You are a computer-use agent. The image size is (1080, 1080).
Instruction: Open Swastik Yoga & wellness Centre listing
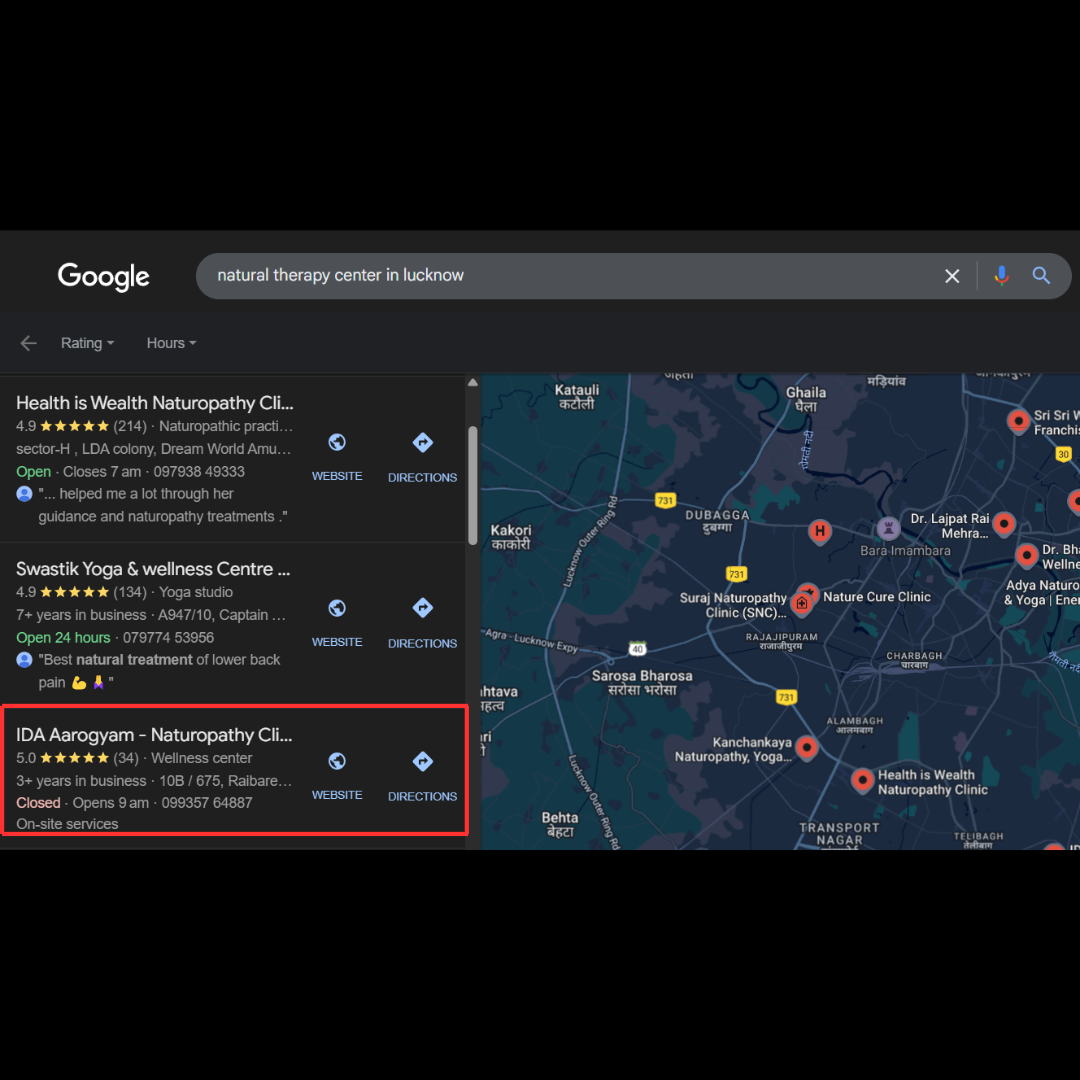pyautogui.click(x=153, y=569)
